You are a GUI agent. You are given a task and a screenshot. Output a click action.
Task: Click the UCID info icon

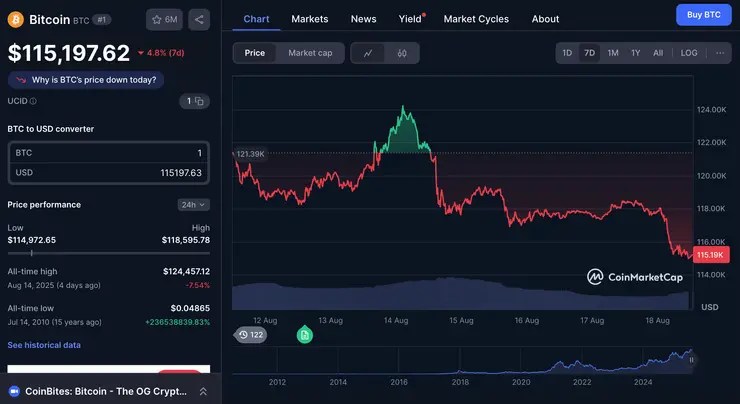33,101
